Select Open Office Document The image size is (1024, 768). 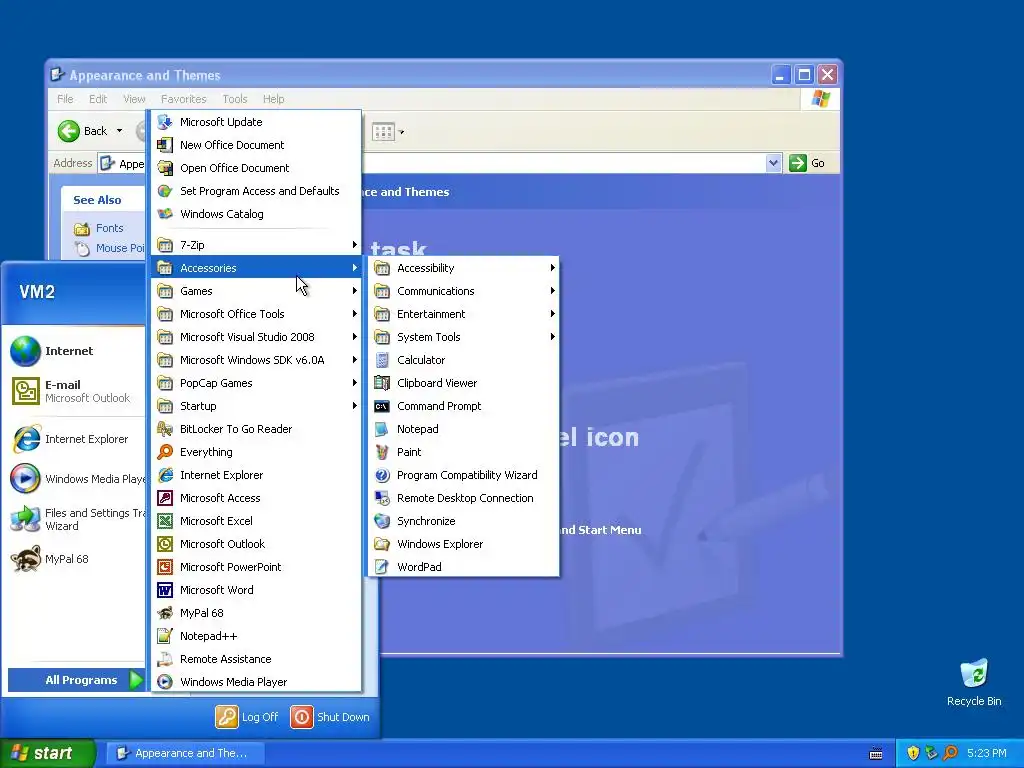pyautogui.click(x=256, y=168)
